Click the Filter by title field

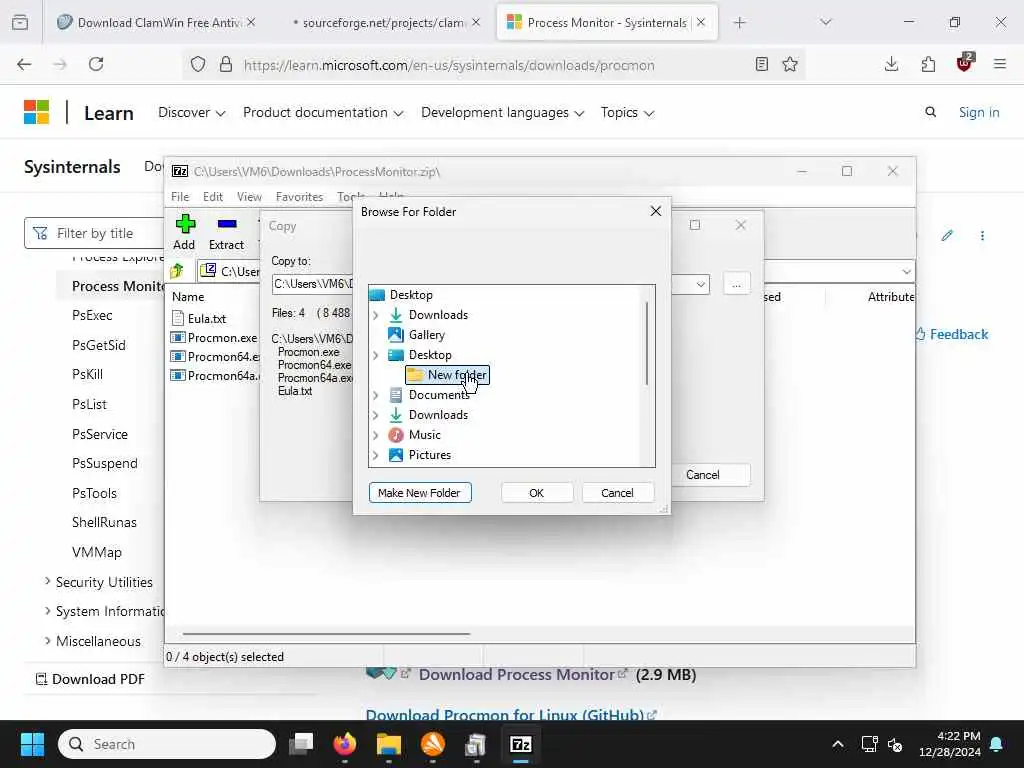[94, 233]
